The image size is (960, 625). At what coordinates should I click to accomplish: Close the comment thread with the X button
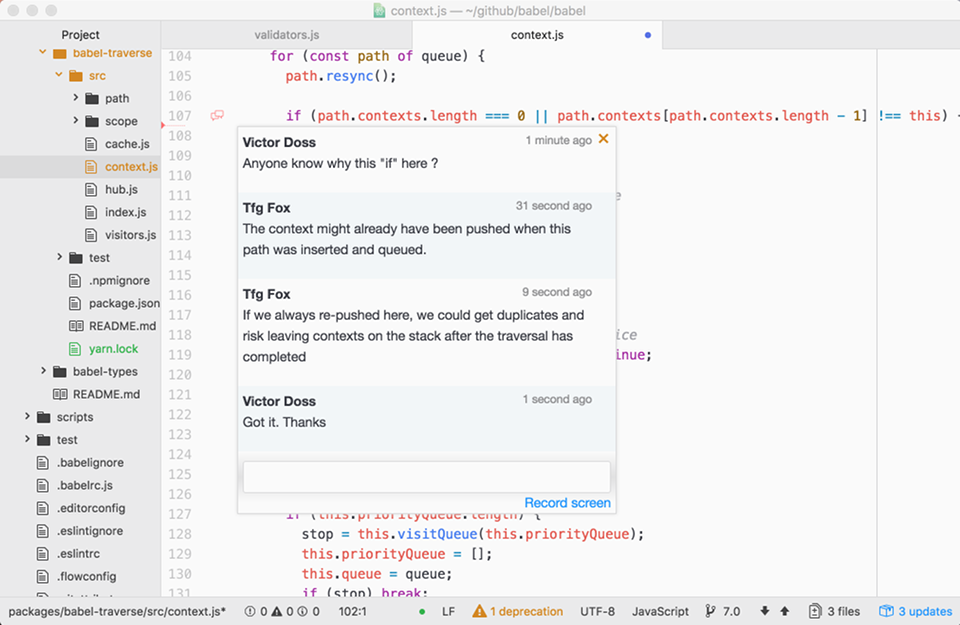tap(603, 140)
